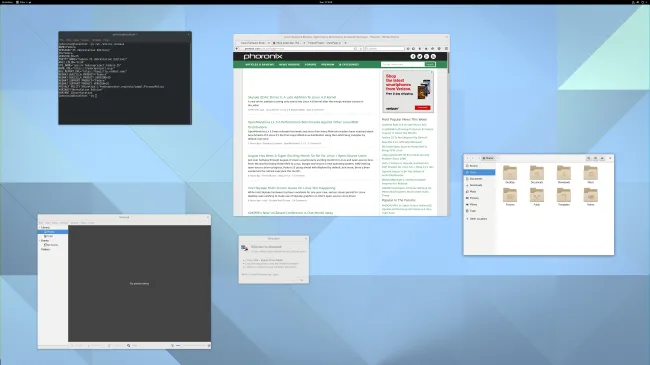This screenshot has width=650, height=365.
Task: Click the Phoronix site search button
Action: pyautogui.click(x=430, y=64)
